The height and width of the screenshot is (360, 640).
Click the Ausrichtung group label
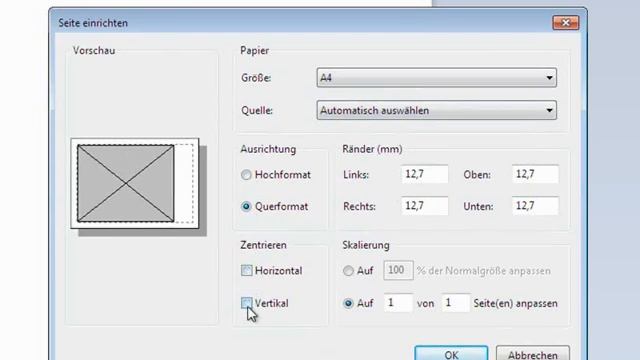coord(268,149)
